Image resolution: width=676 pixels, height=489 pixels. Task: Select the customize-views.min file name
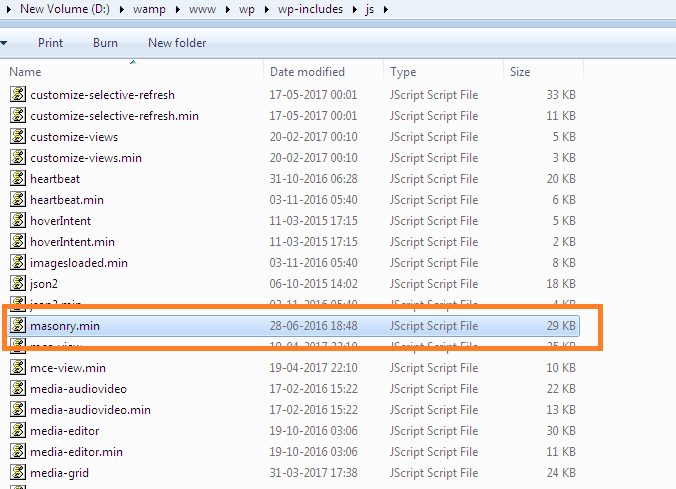tap(86, 158)
